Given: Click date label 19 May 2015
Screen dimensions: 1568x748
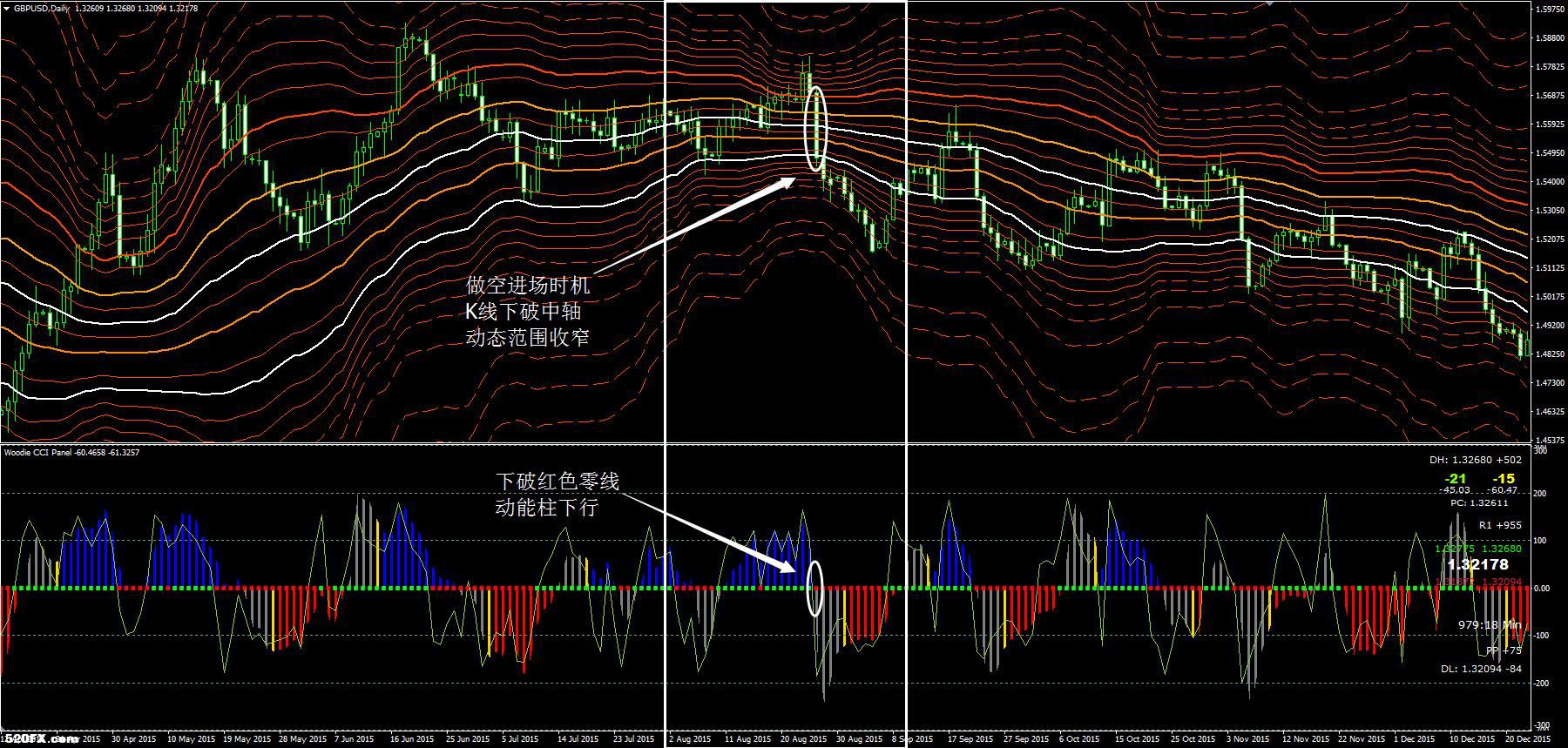Looking at the screenshot, I should pos(247,739).
